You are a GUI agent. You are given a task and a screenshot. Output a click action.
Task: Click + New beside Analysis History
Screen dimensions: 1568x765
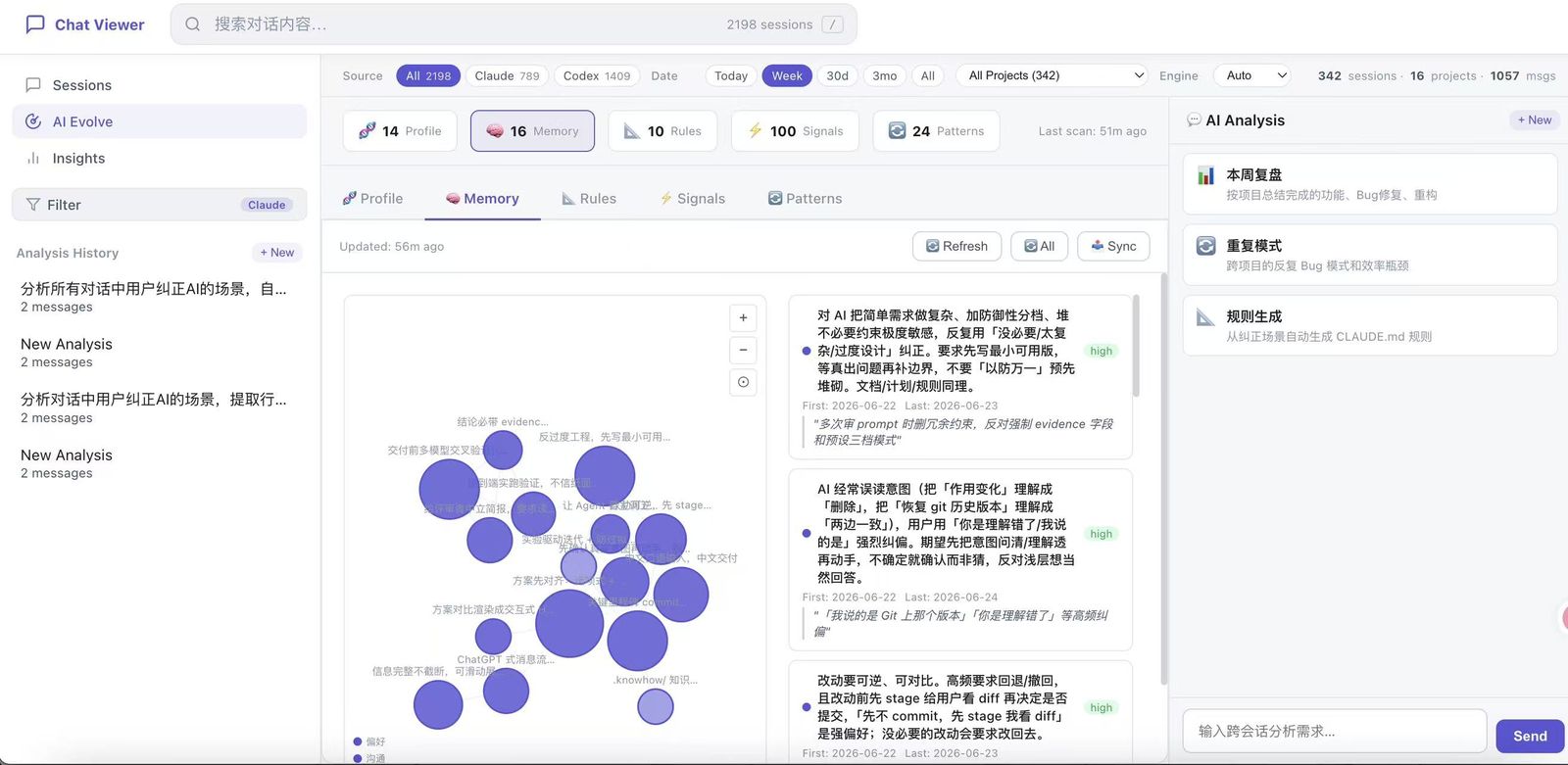276,253
